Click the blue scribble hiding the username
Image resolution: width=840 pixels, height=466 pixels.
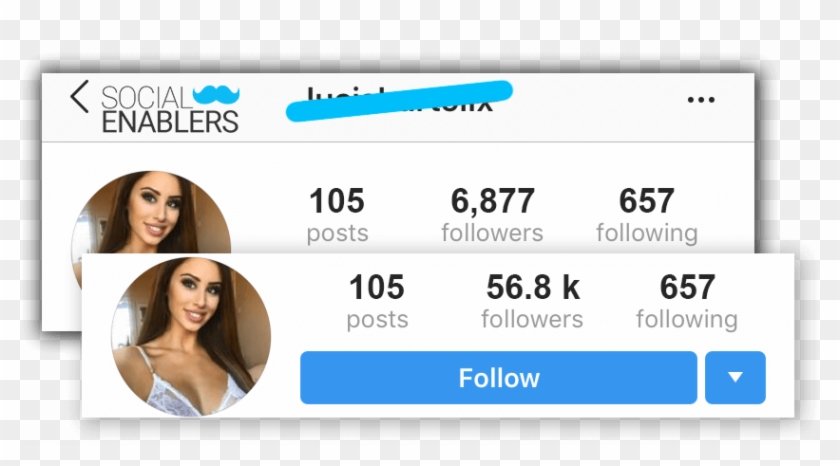coord(399,101)
